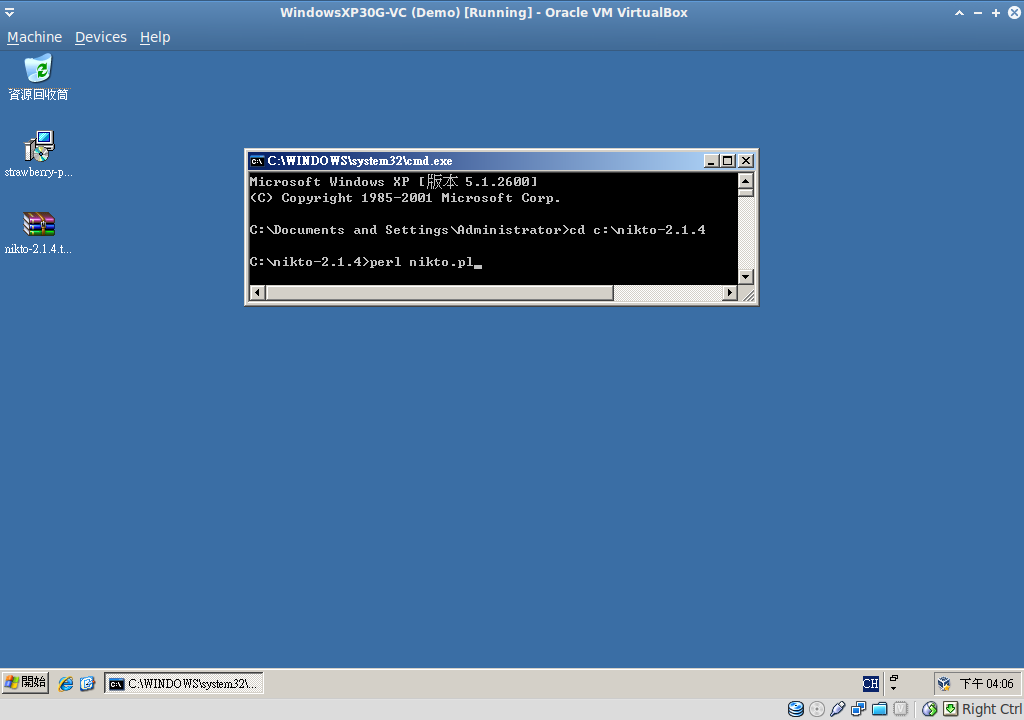The width and height of the screenshot is (1024, 720).
Task: Click the second quick launch mail icon
Action: coord(88,683)
